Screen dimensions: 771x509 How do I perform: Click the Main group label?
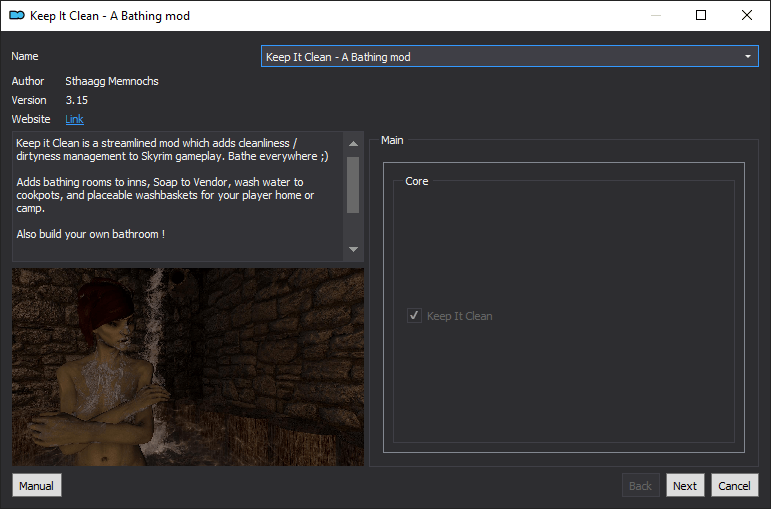[392, 140]
